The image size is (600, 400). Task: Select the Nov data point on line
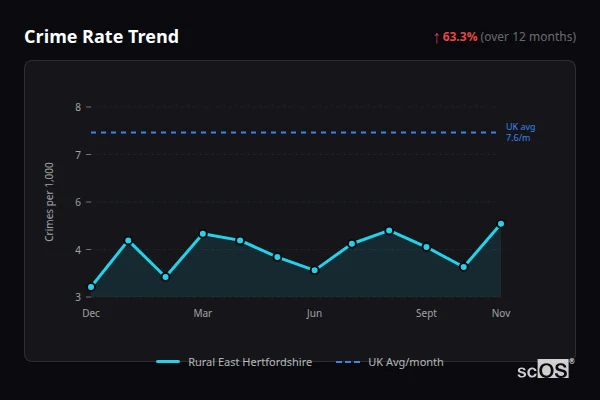(x=501, y=224)
